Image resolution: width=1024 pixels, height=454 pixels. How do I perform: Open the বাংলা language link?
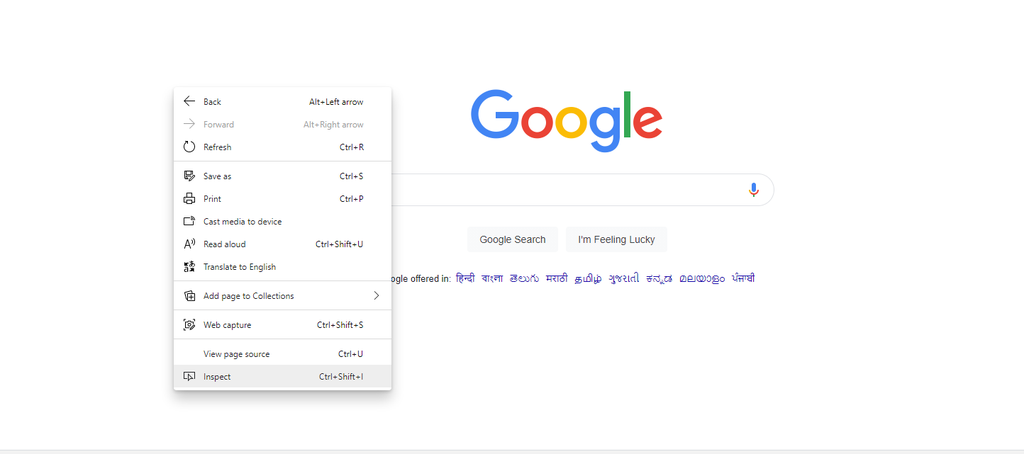[492, 278]
